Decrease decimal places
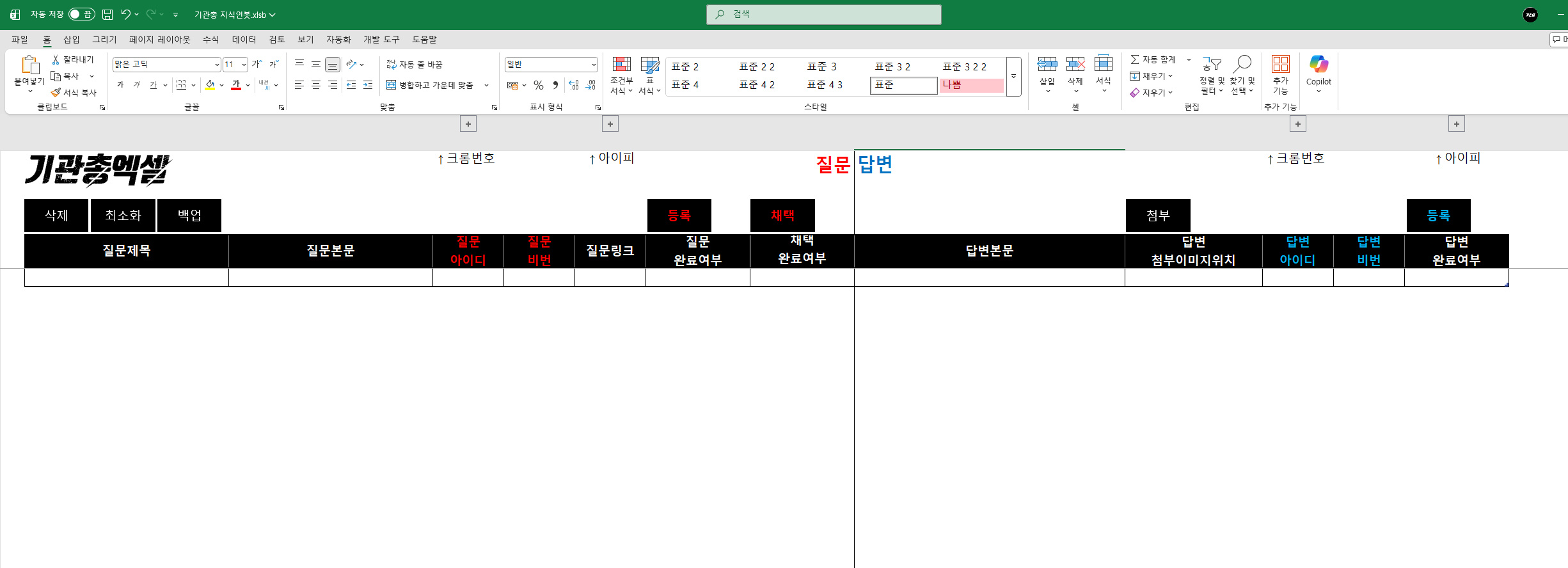Image resolution: width=1568 pixels, height=568 pixels. [x=590, y=85]
